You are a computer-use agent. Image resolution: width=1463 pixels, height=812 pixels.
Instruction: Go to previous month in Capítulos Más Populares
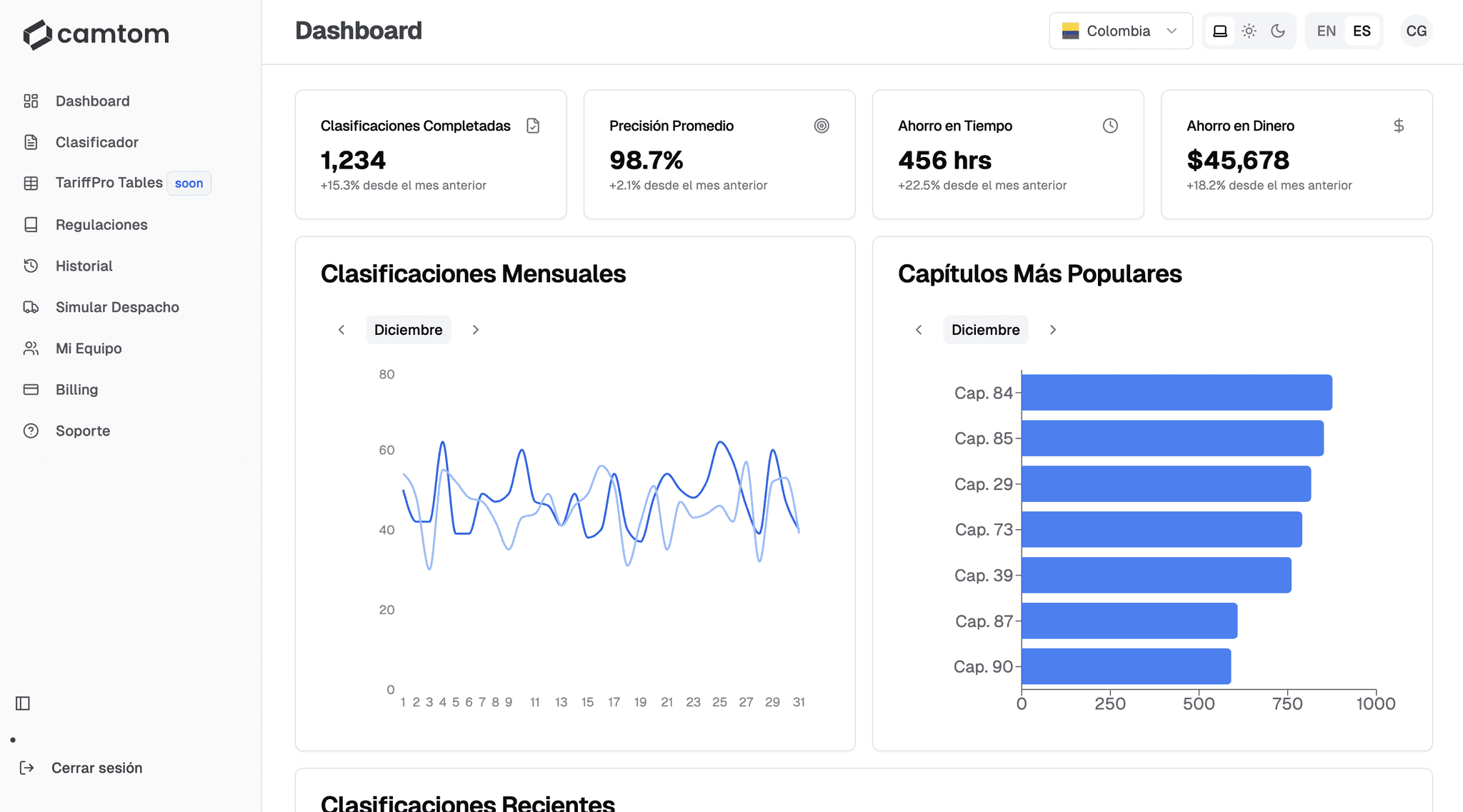click(919, 330)
